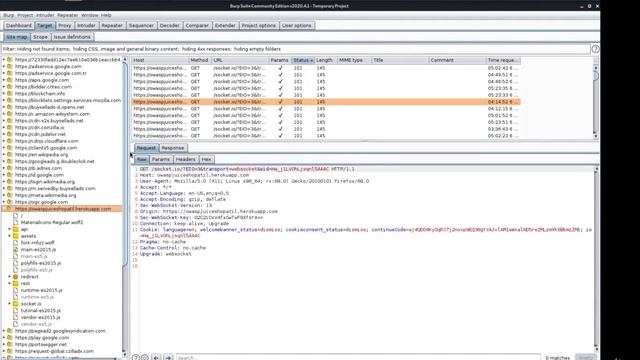
Task: Click the redirect gear icon in tree
Action: [16, 277]
